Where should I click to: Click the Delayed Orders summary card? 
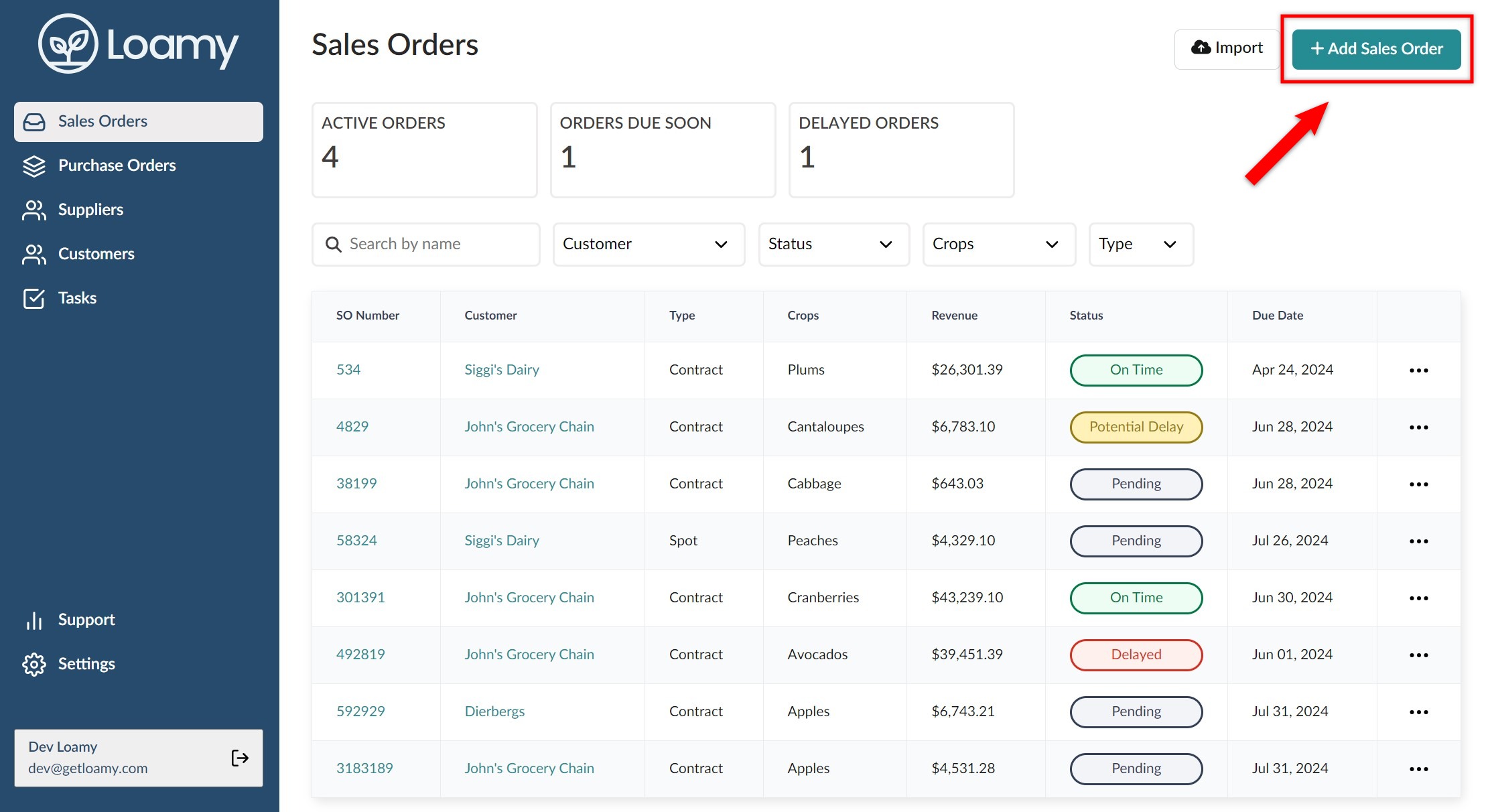(x=902, y=150)
